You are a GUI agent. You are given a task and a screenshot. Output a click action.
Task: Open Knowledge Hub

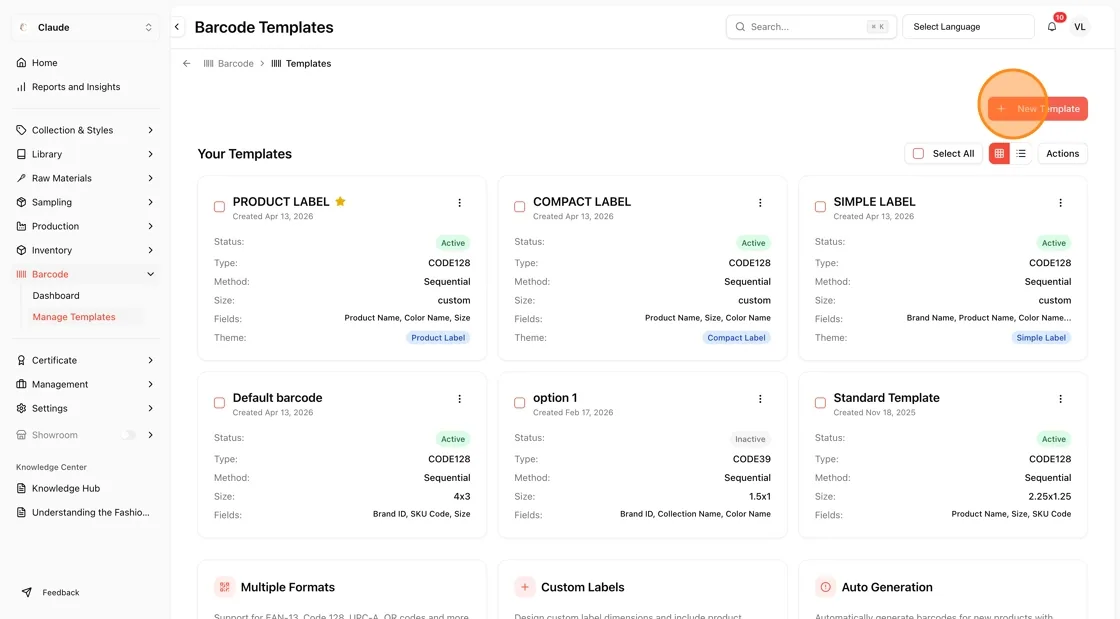click(66, 488)
